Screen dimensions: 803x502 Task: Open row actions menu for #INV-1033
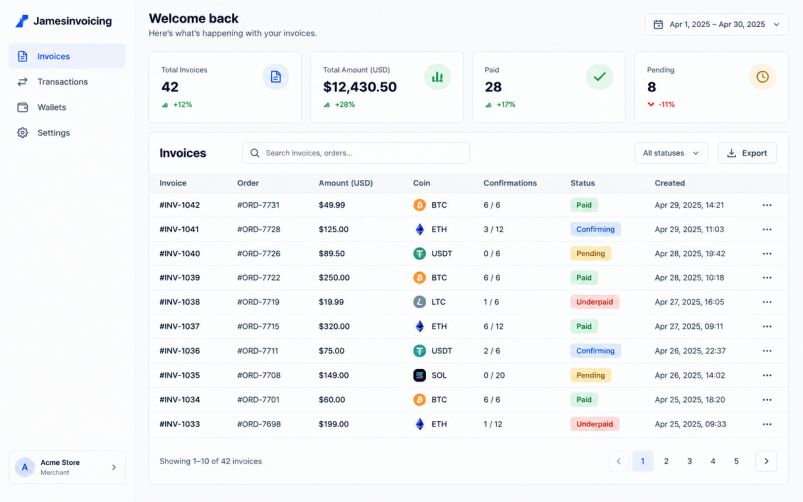[x=767, y=425]
